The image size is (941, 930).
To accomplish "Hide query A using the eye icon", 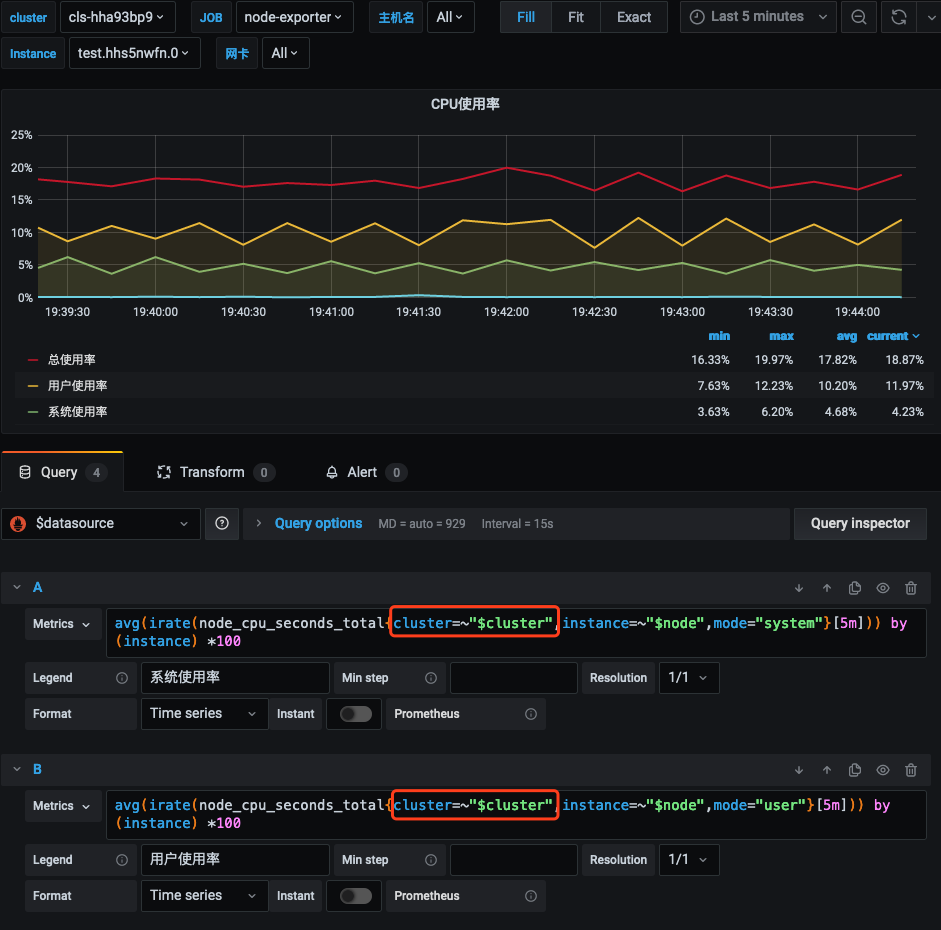I will point(883,588).
